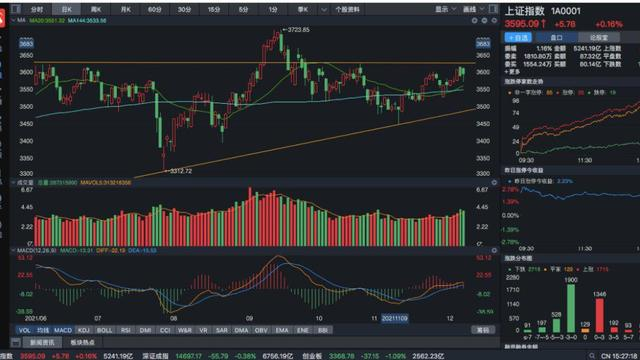Screen dimensions: 640x360
Task: Enable the KDJ indicator
Action: tap(83, 330)
